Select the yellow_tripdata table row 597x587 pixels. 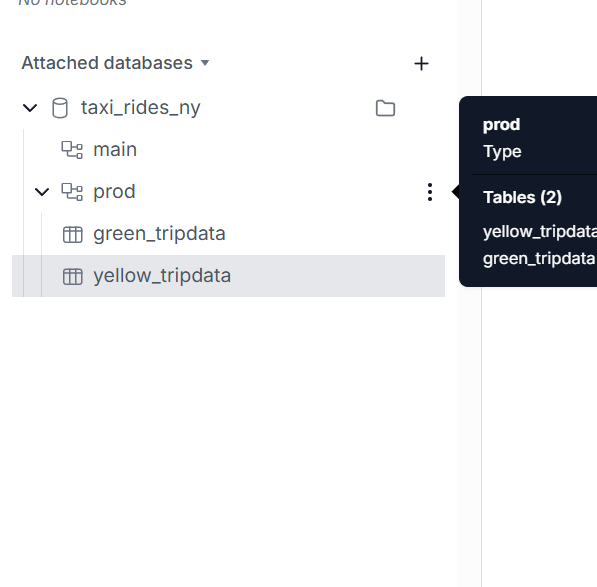pyautogui.click(x=228, y=276)
